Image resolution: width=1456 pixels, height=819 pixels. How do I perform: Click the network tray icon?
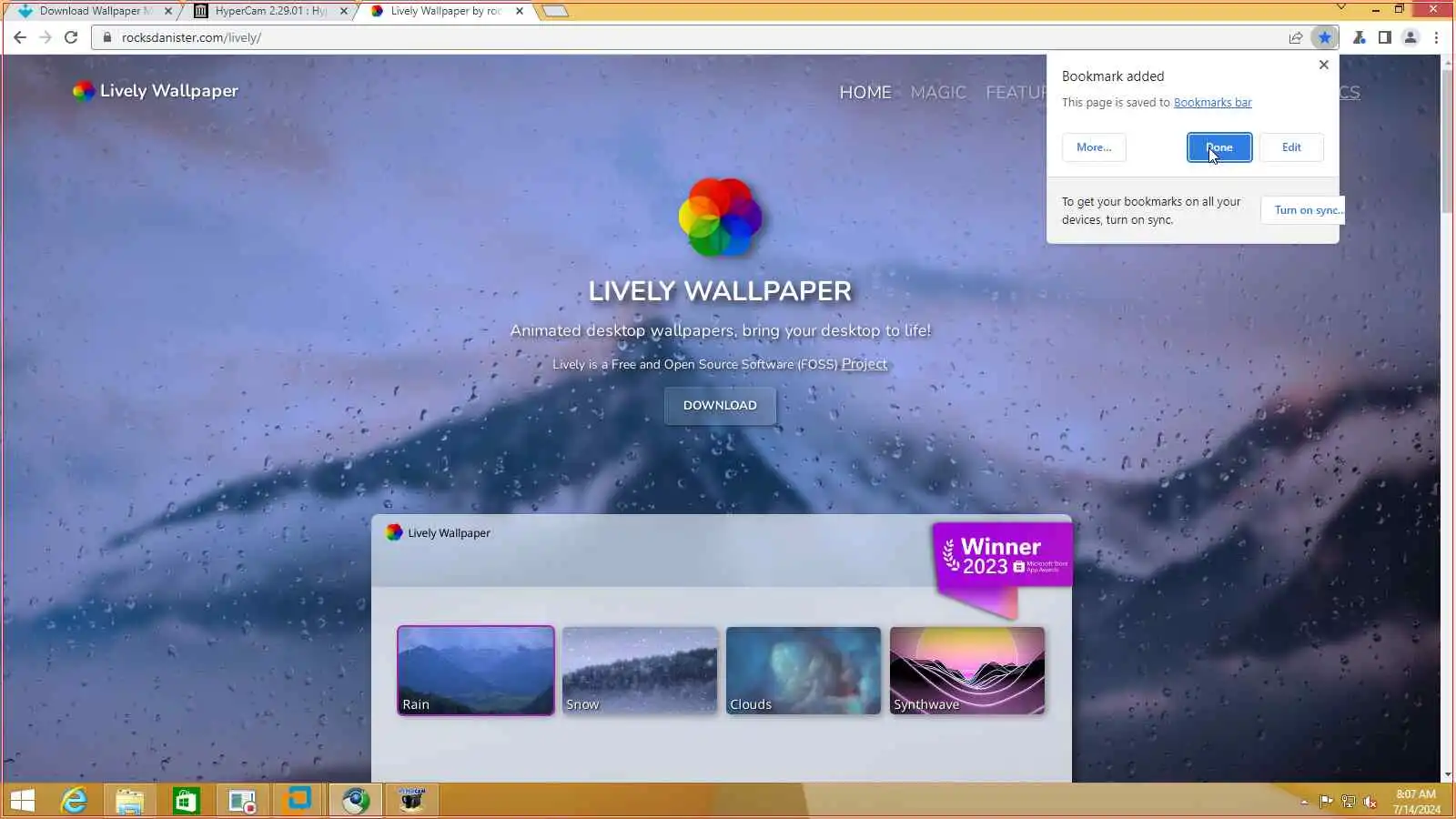[1348, 802]
